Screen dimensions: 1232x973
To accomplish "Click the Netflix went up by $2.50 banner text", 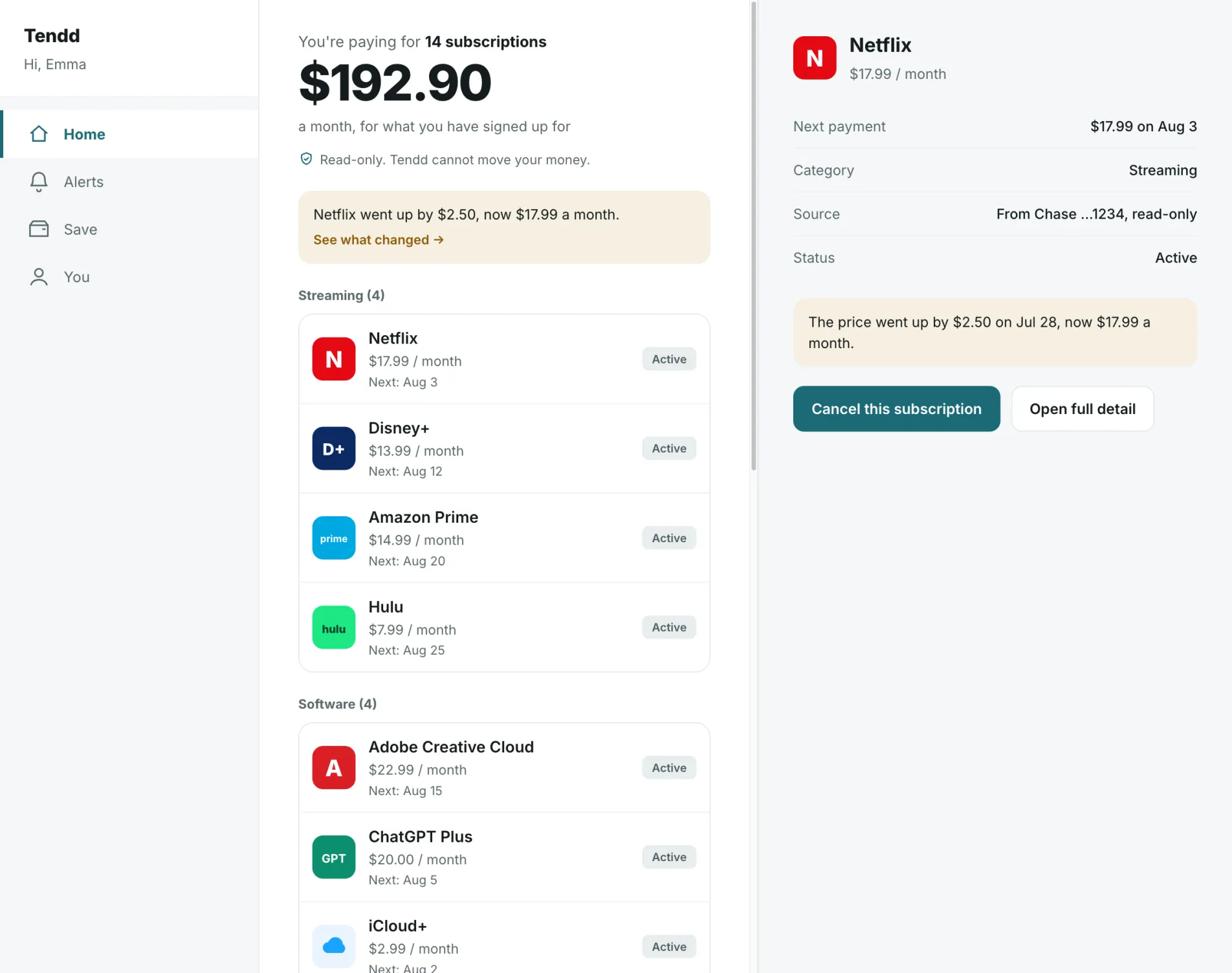I will click(466, 214).
